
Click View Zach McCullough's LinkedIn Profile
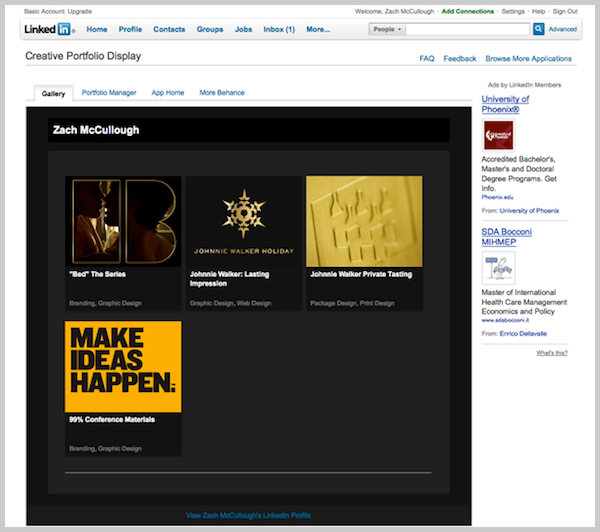pyautogui.click(x=248, y=516)
